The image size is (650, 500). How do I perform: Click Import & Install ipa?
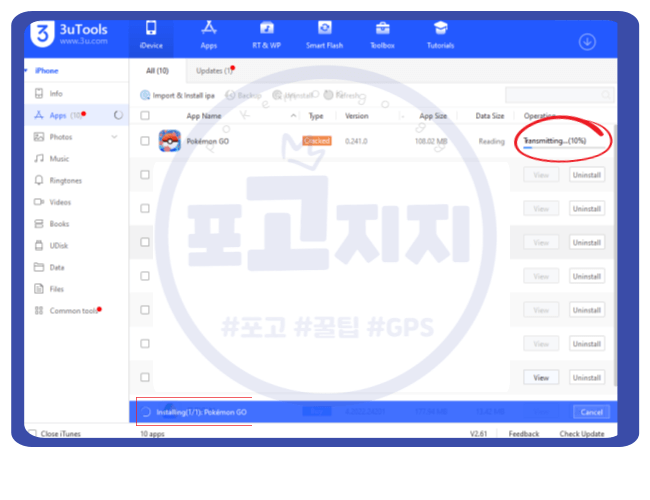tap(177, 95)
